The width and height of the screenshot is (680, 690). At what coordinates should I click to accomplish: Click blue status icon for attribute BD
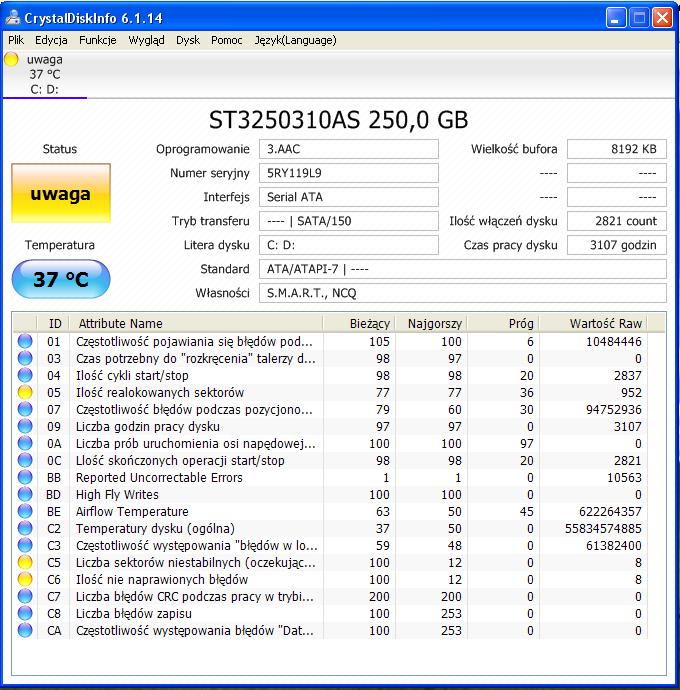[25, 494]
